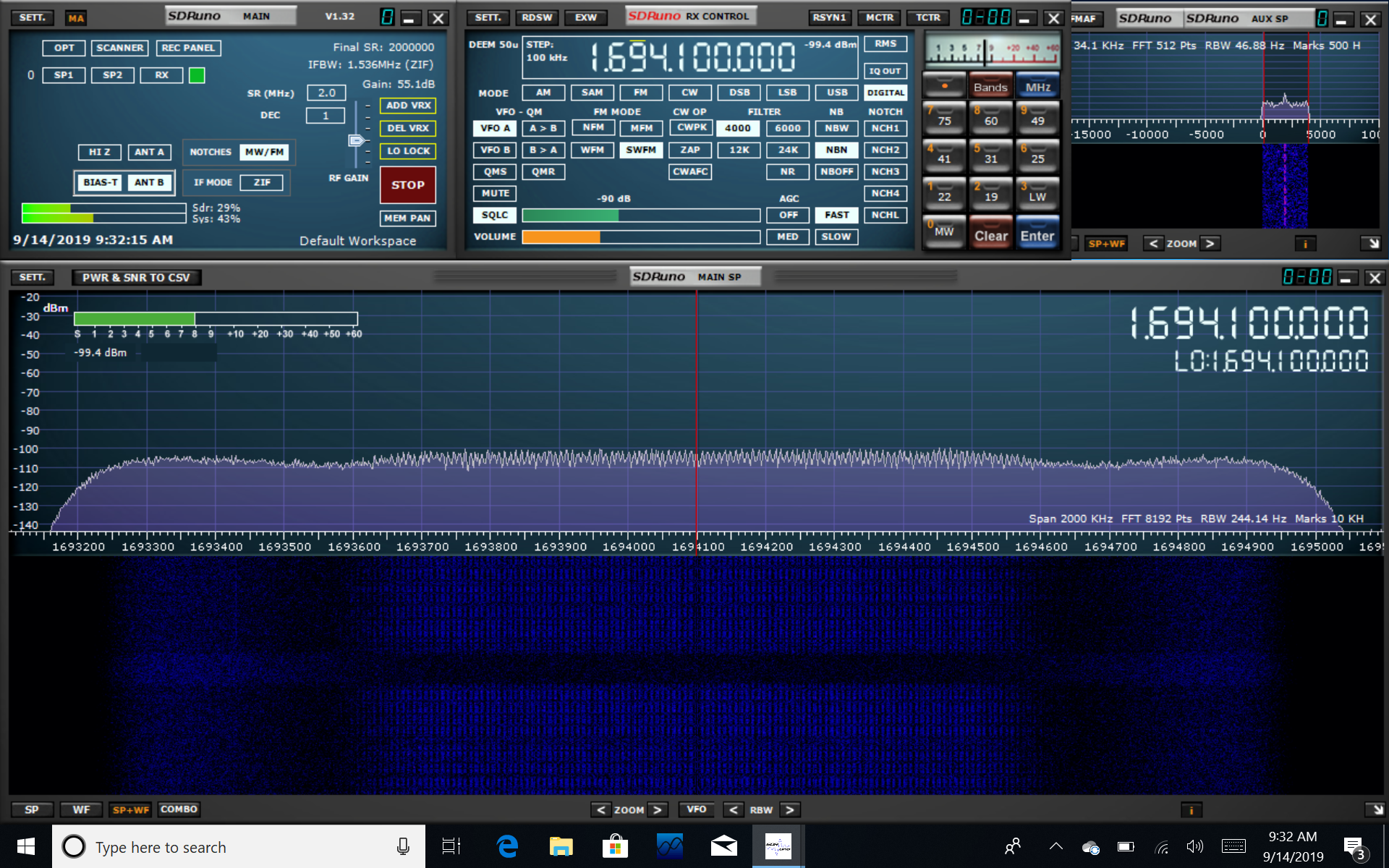
Task: Enable MW/FM notches
Action: pos(264,152)
